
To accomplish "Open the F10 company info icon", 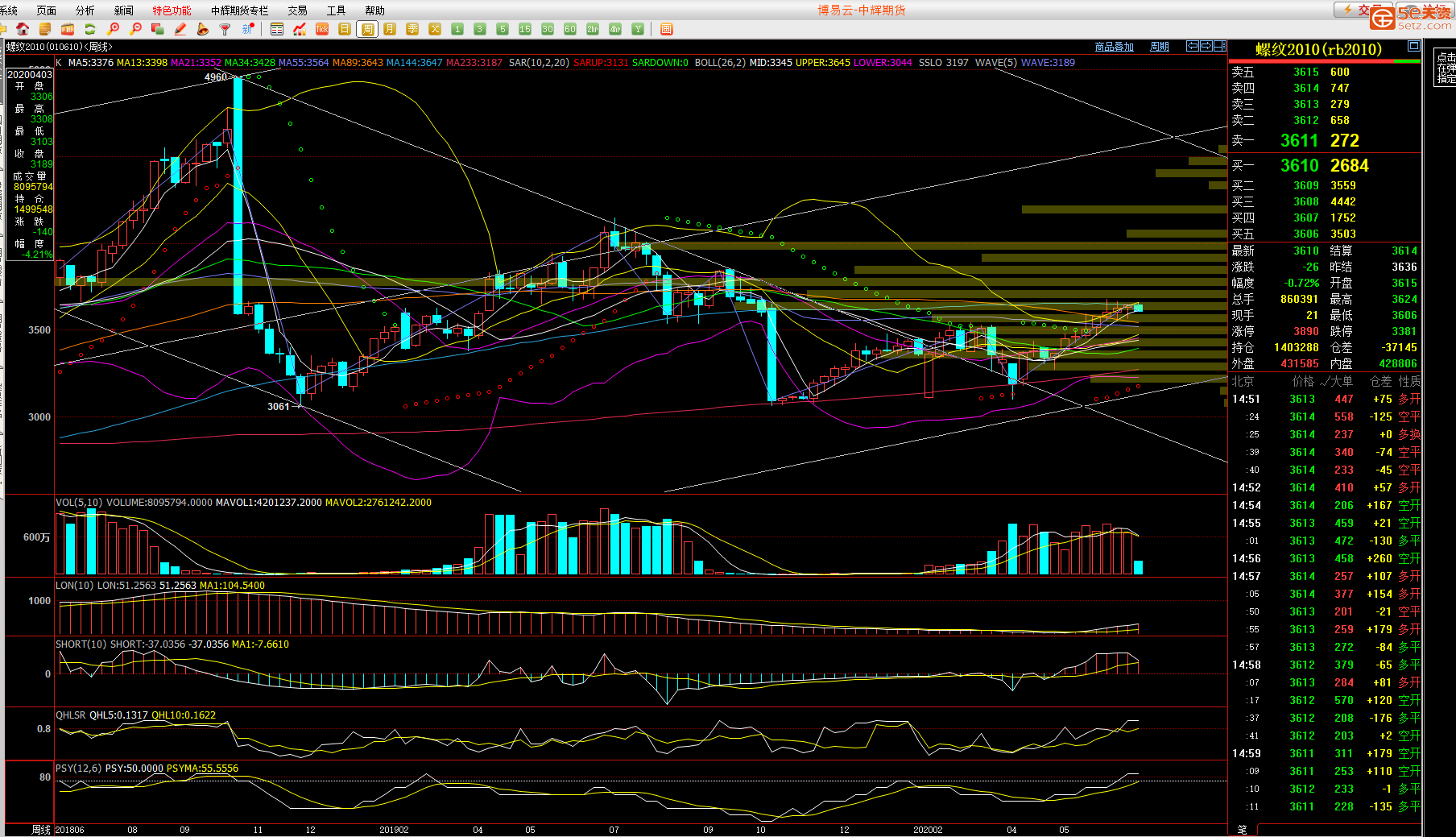I will (68, 29).
